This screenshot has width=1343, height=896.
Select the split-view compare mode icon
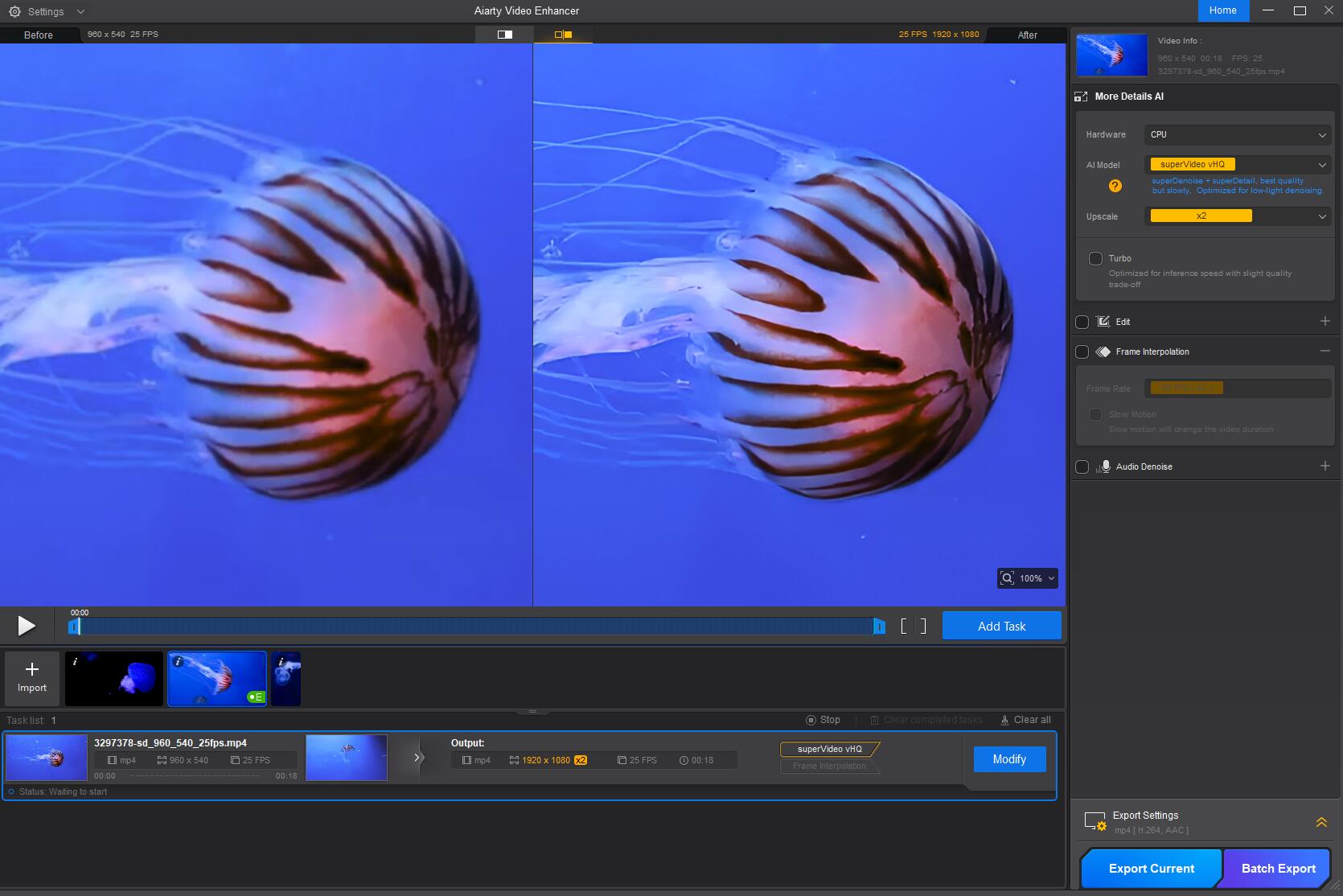563,35
